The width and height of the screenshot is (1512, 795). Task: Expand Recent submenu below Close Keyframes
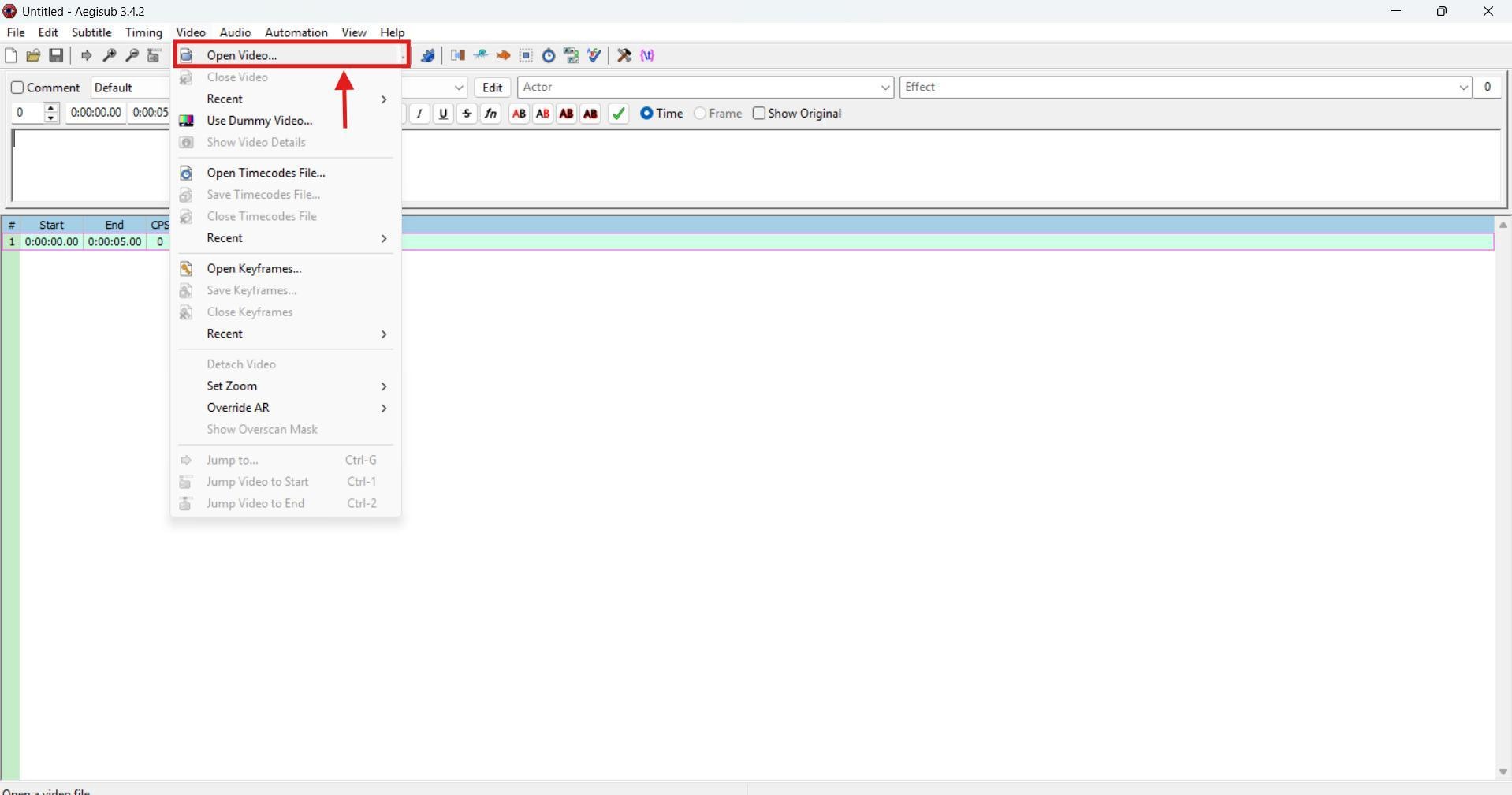point(286,334)
